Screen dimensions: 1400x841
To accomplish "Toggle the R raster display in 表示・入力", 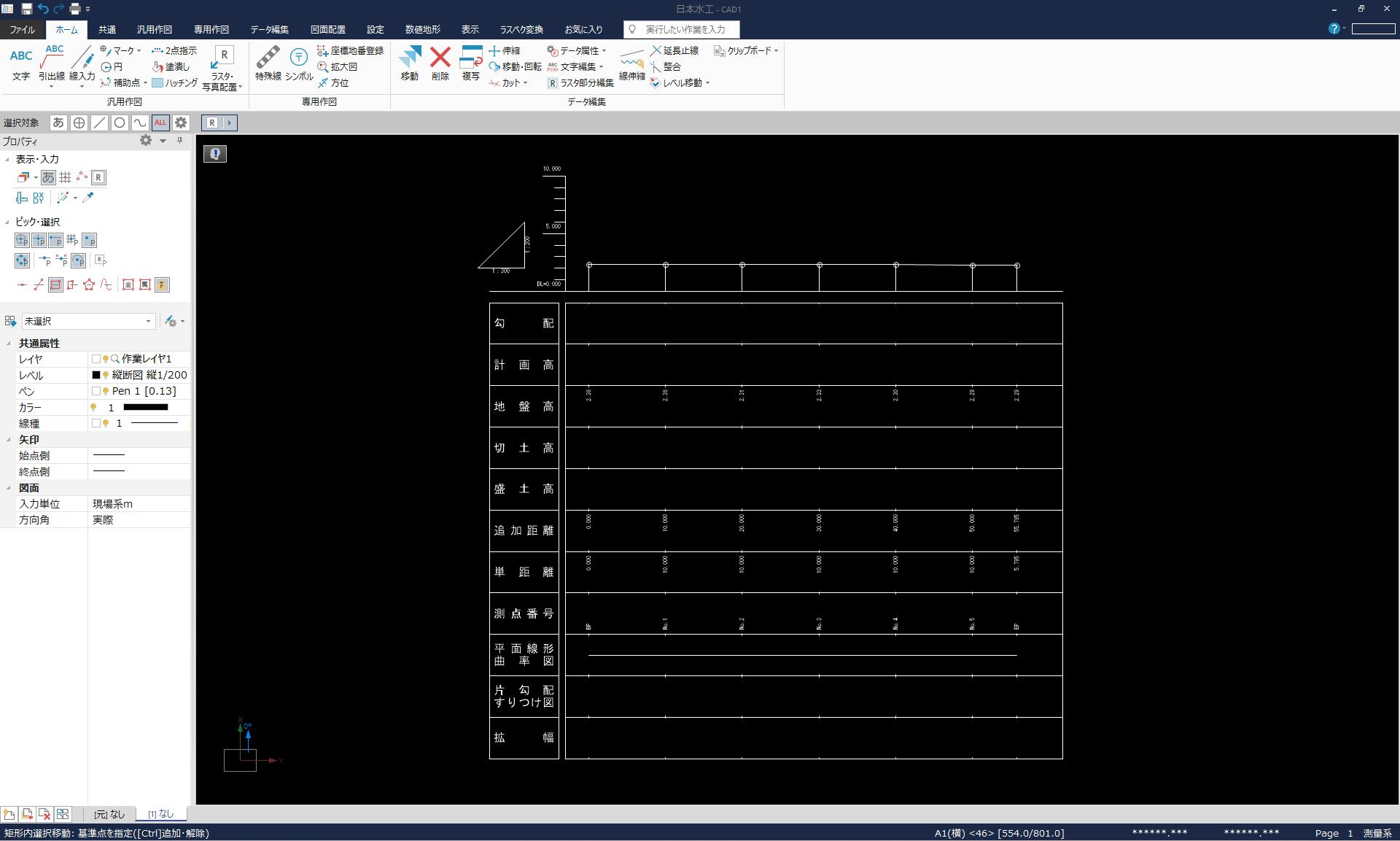I will (98, 177).
